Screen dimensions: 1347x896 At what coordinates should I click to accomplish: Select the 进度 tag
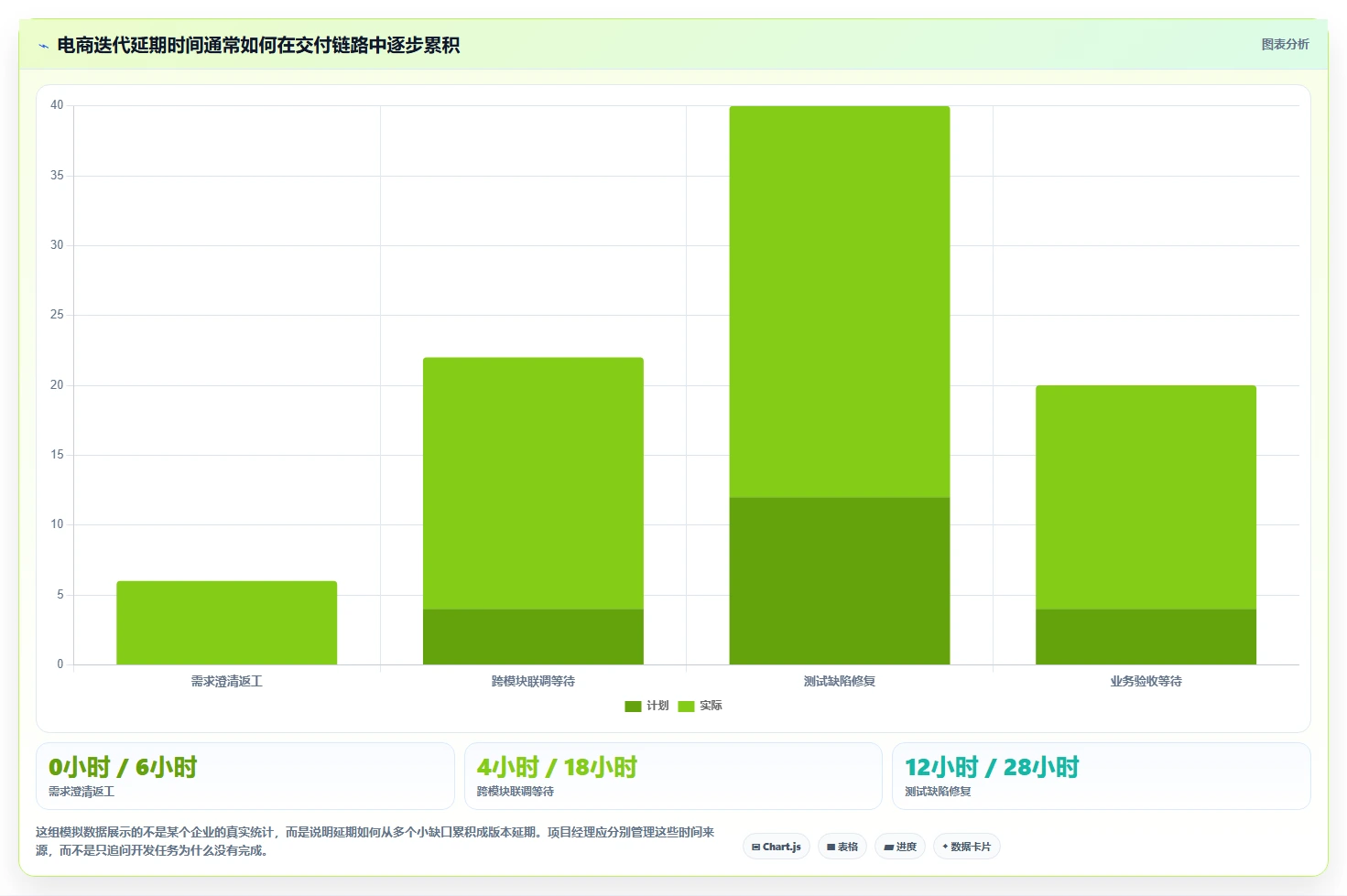(x=900, y=847)
